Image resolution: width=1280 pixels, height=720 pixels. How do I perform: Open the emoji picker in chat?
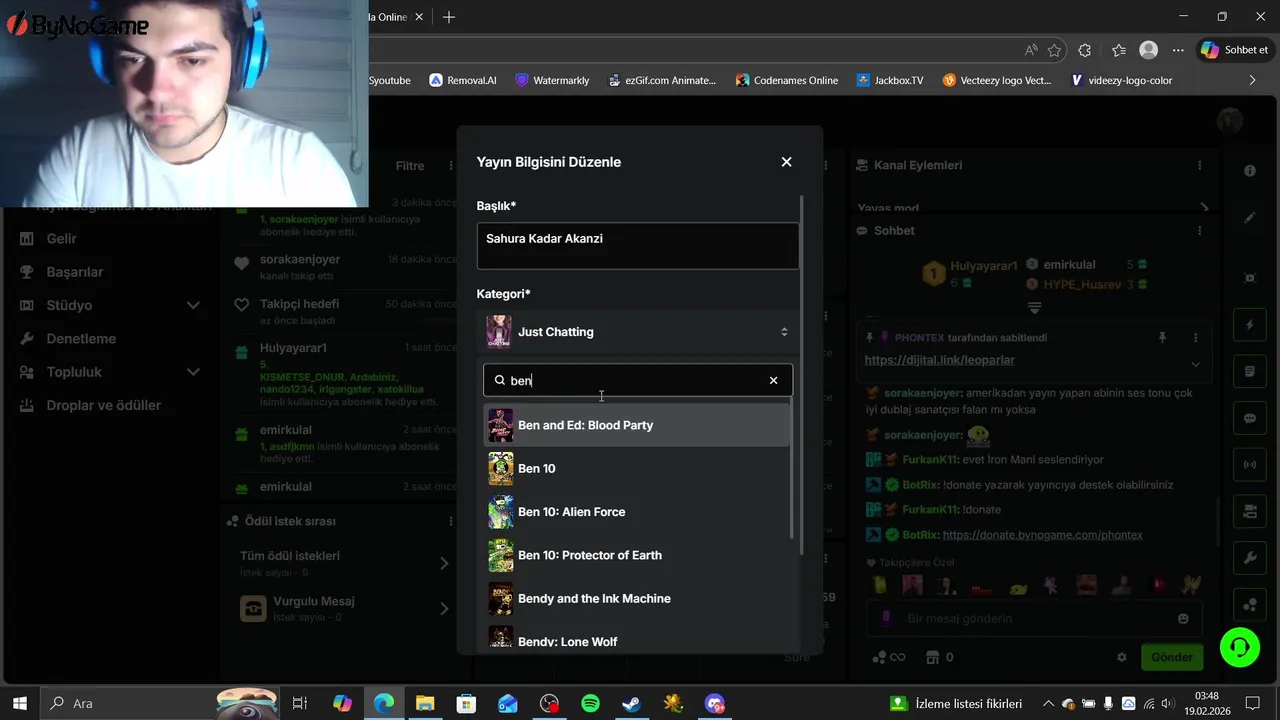tap(1184, 619)
